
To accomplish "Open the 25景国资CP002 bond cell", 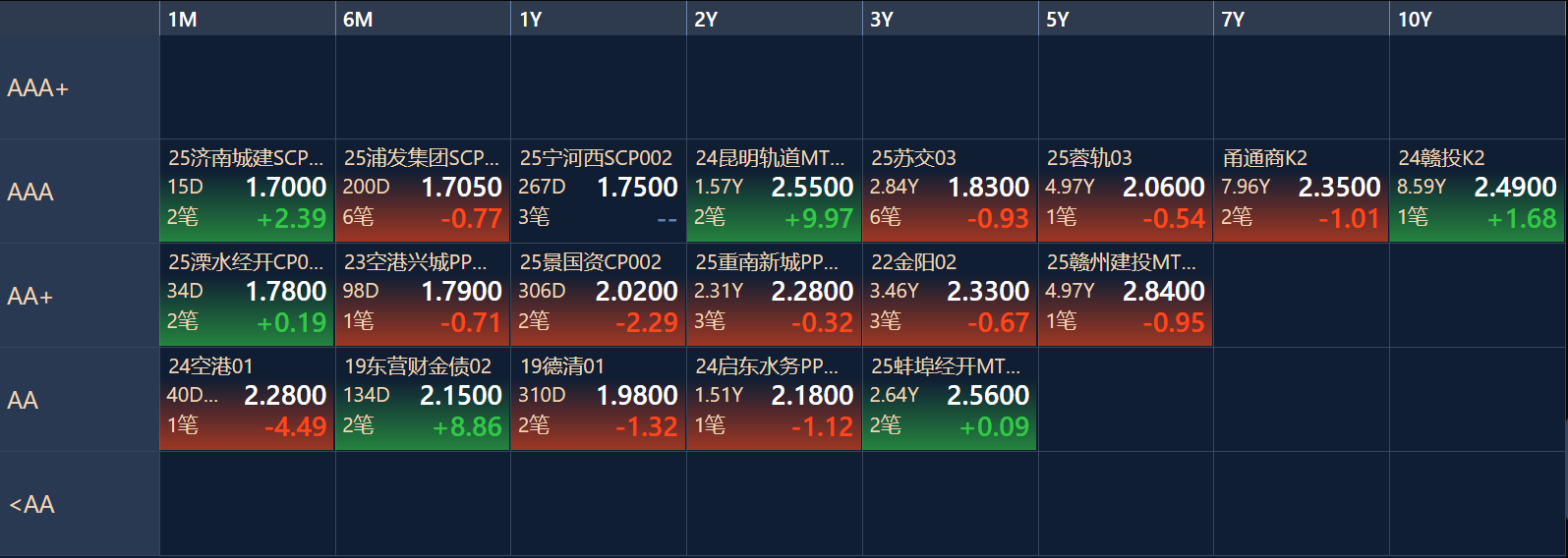I will click(x=598, y=295).
